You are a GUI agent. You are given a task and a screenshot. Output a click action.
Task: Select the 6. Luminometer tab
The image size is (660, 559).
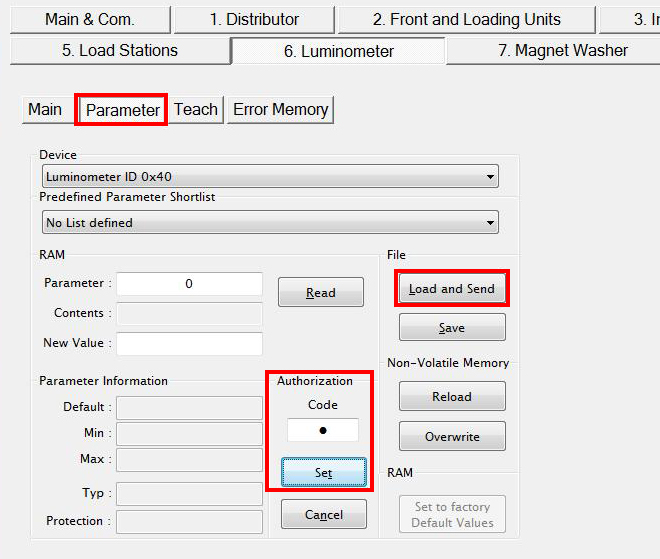tap(338, 51)
